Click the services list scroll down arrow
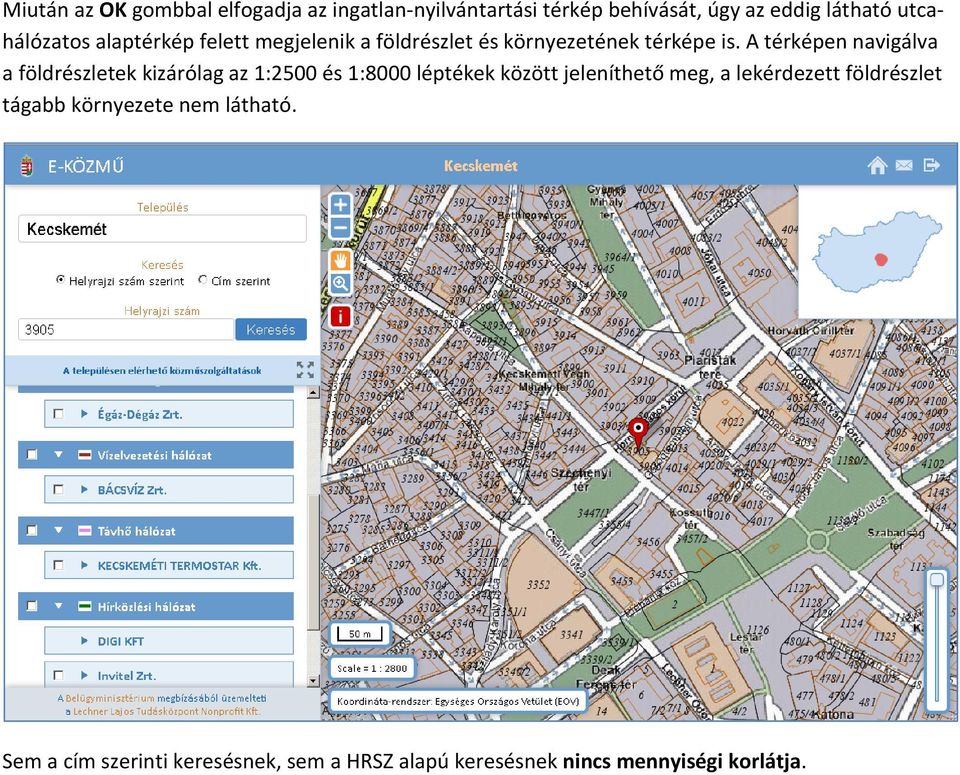This screenshot has height=775, width=960. [x=313, y=681]
